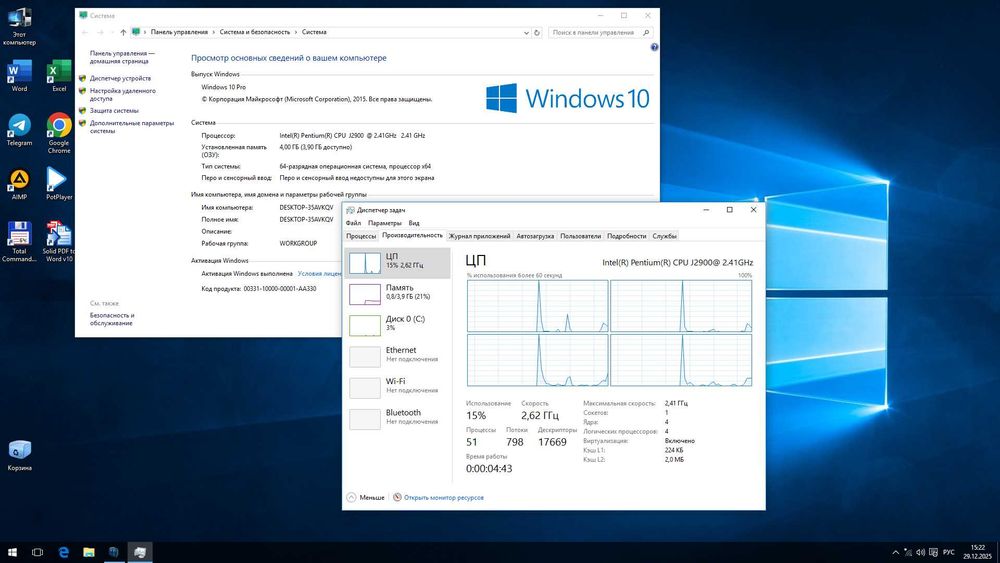Open Панель управления домашняя страница link
Viewport: 1000px width, 563px height.
122,57
